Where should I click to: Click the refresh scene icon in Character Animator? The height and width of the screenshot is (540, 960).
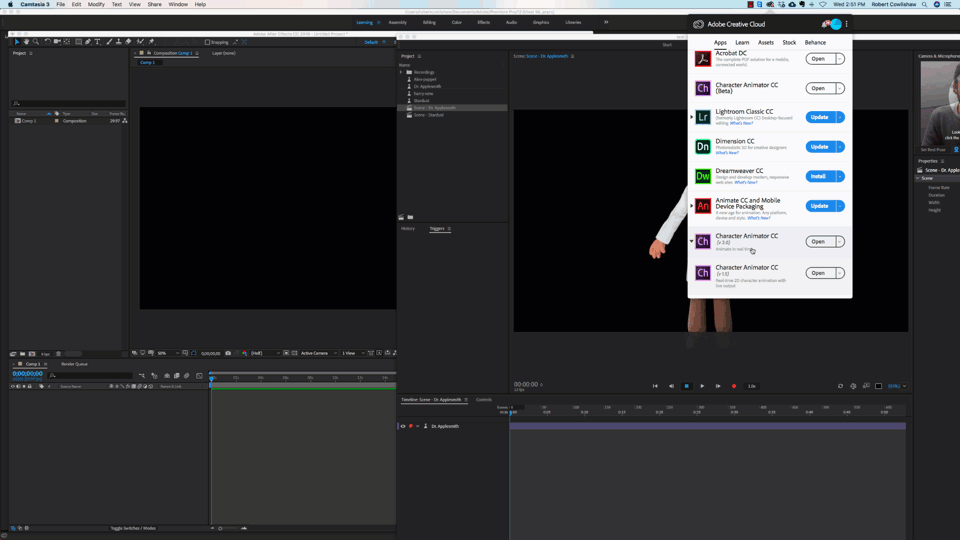[x=841, y=386]
